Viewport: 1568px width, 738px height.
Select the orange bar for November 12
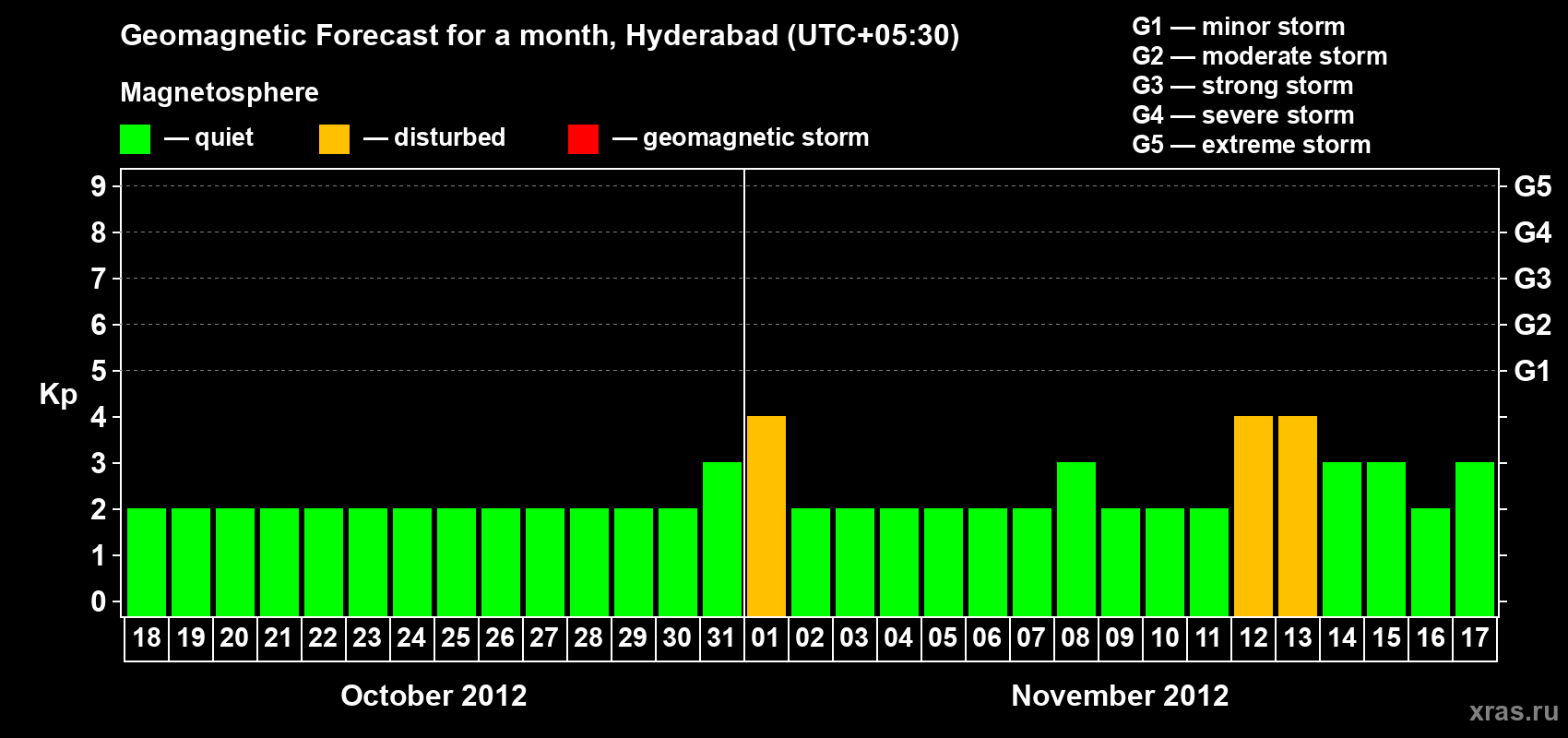1253,517
